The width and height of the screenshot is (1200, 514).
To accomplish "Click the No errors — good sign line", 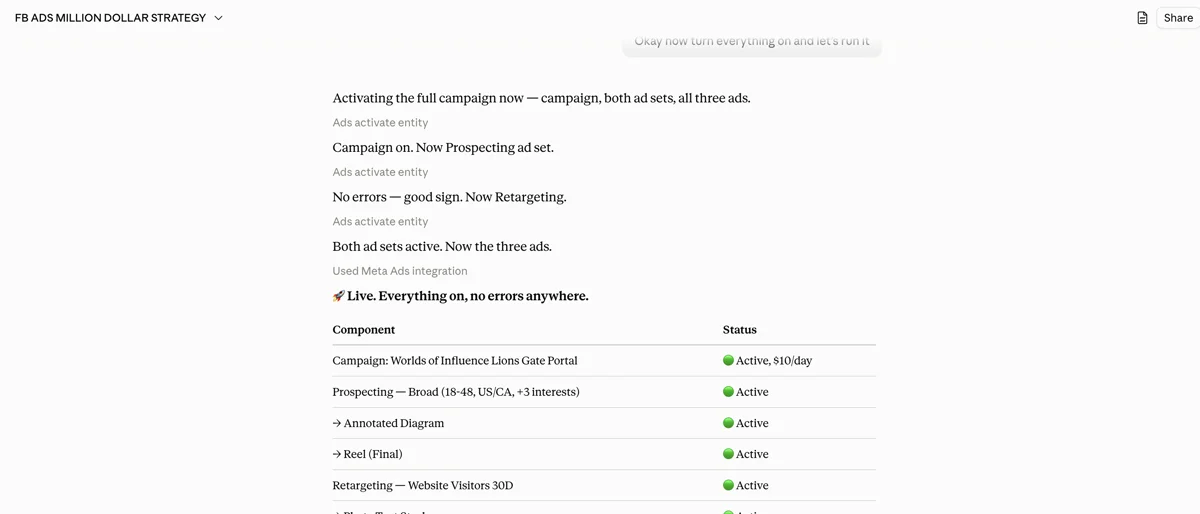I will pos(449,197).
